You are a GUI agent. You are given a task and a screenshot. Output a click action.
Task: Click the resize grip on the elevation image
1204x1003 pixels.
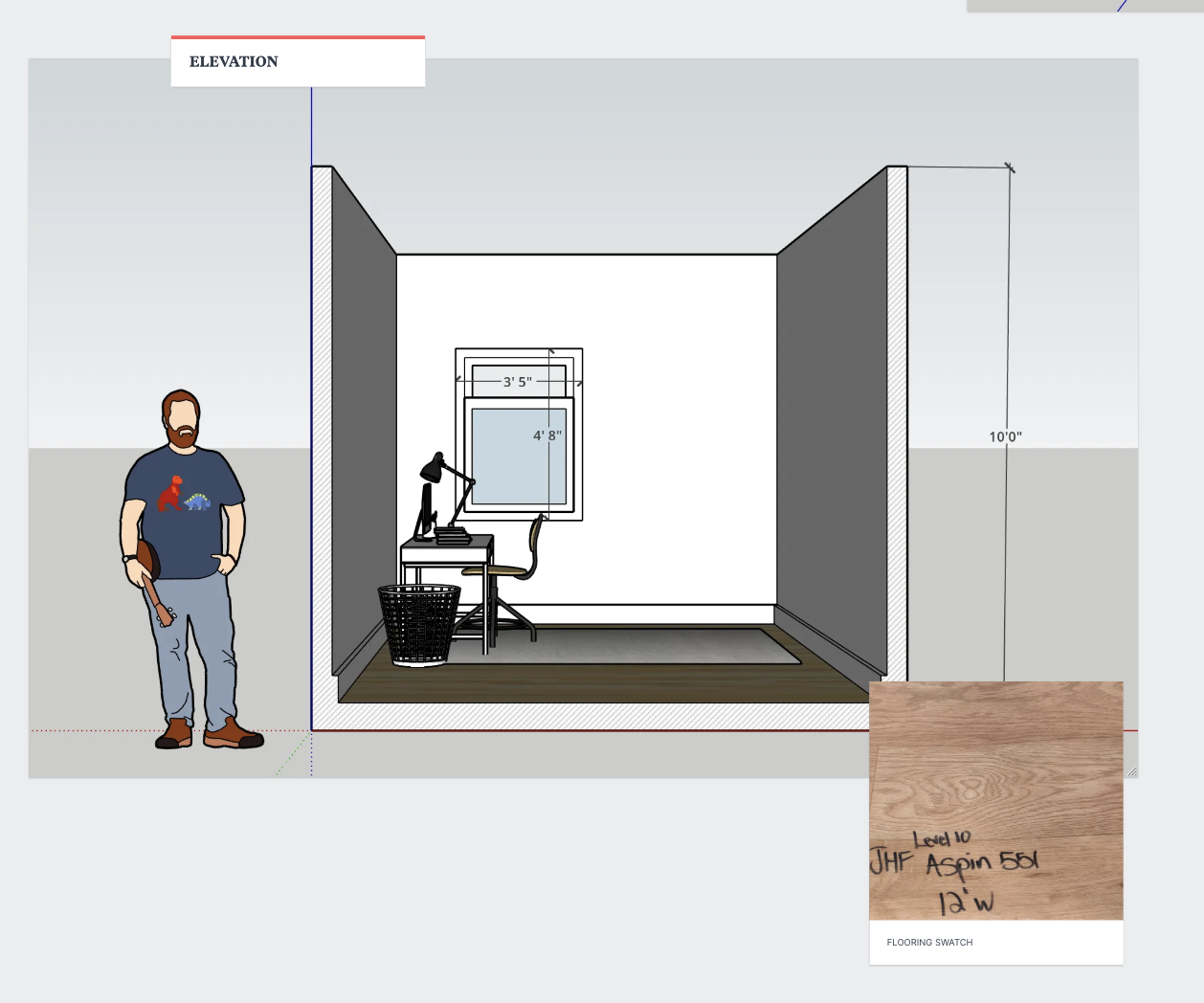click(1131, 770)
